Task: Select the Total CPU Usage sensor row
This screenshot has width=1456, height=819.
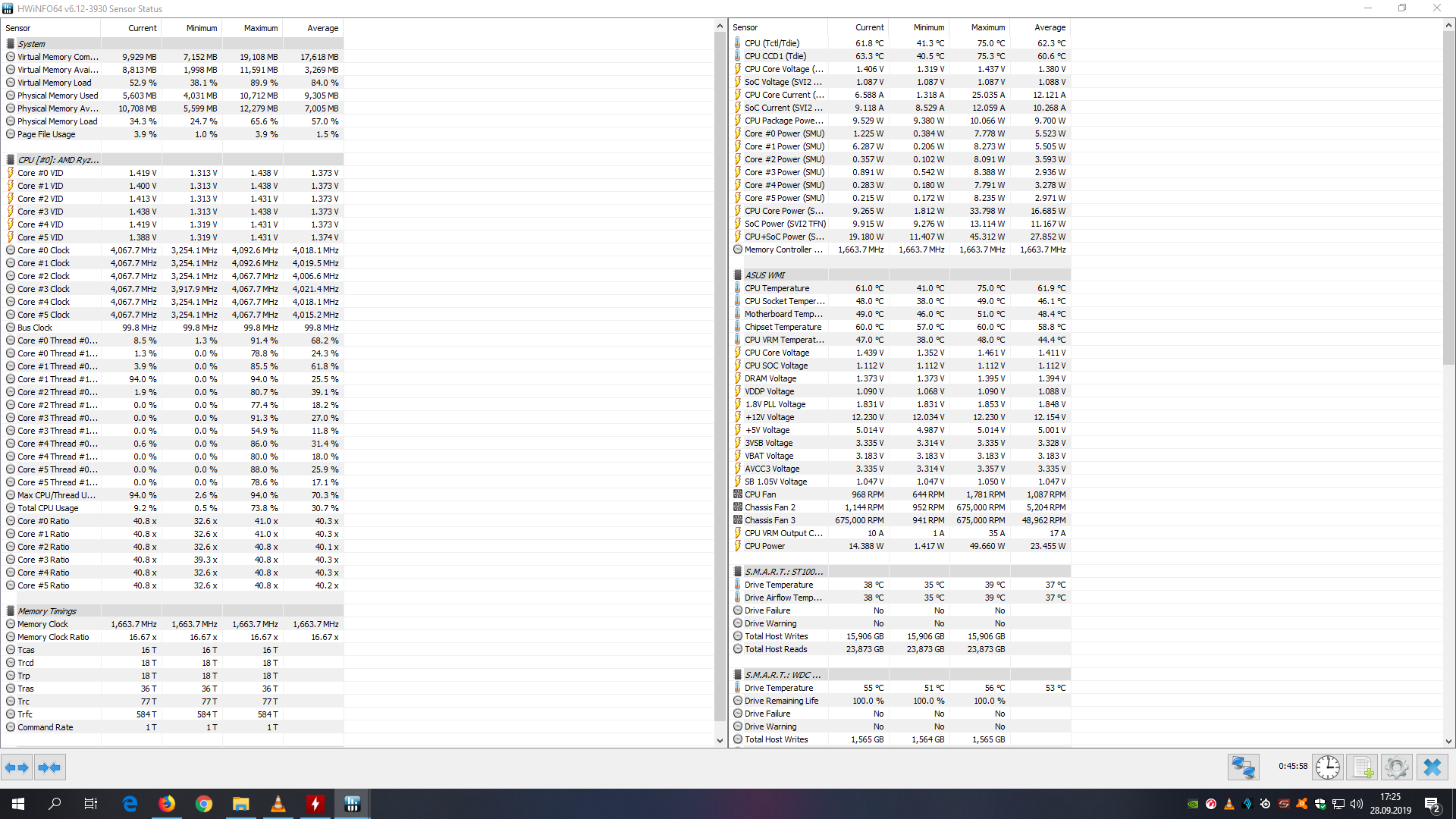Action: (48, 508)
